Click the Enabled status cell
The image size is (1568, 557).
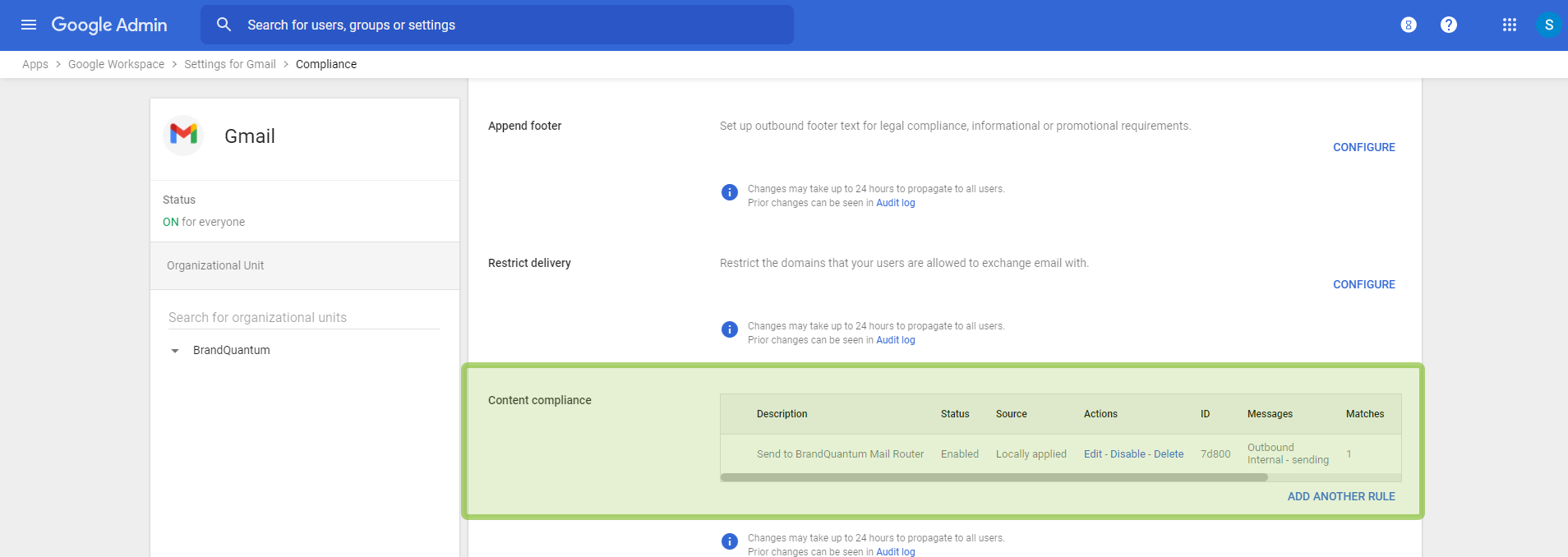coord(960,453)
